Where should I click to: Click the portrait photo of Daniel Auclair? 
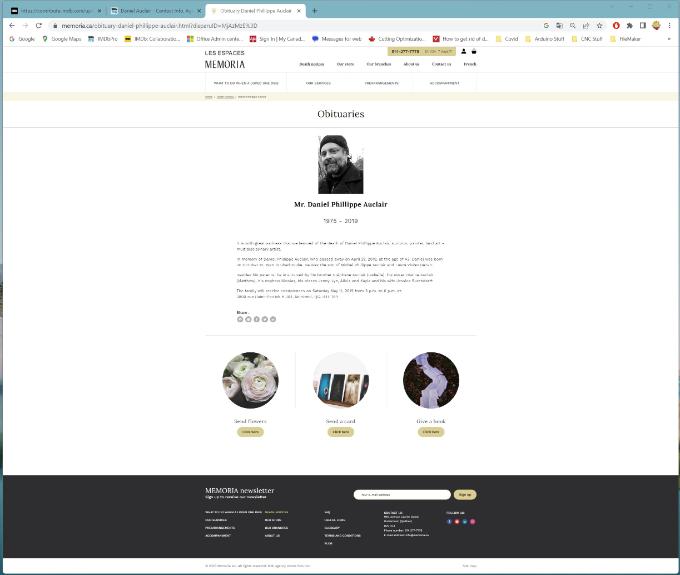click(340, 164)
